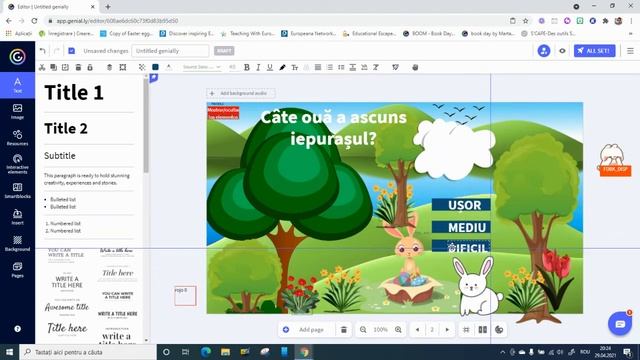
Task: Open text alignment options
Action: coord(318,67)
